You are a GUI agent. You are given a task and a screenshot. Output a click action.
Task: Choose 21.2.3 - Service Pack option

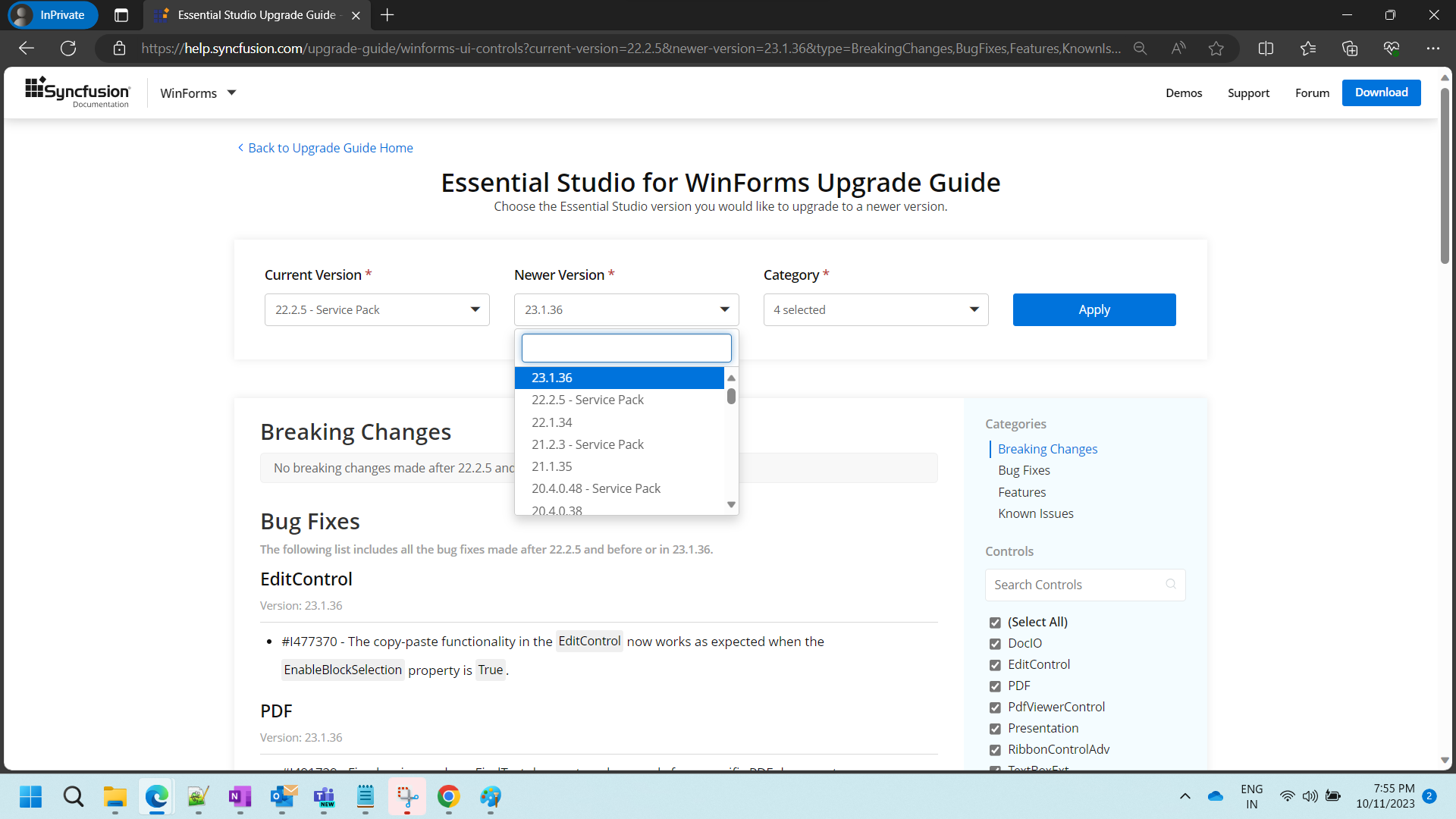588,444
